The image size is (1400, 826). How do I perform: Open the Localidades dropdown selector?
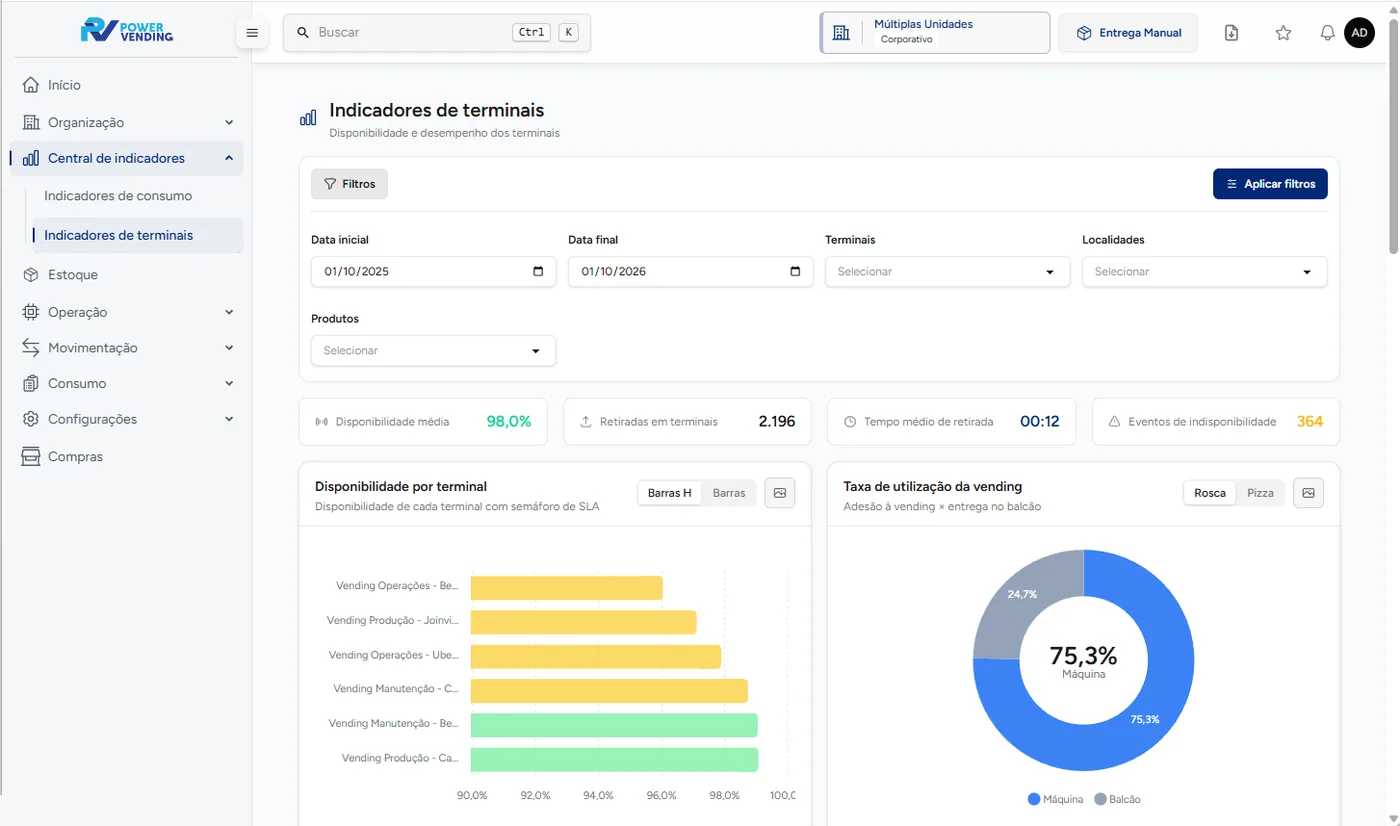(1204, 272)
